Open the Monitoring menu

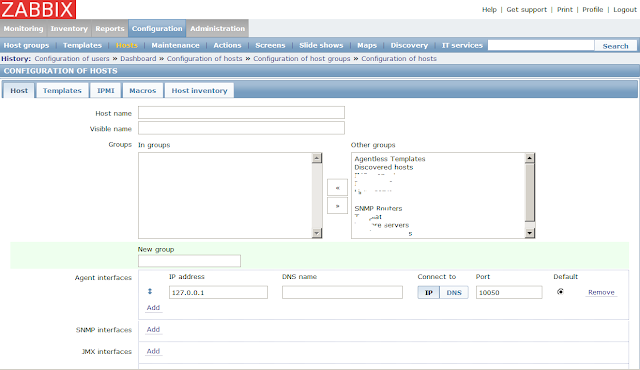tap(23, 29)
